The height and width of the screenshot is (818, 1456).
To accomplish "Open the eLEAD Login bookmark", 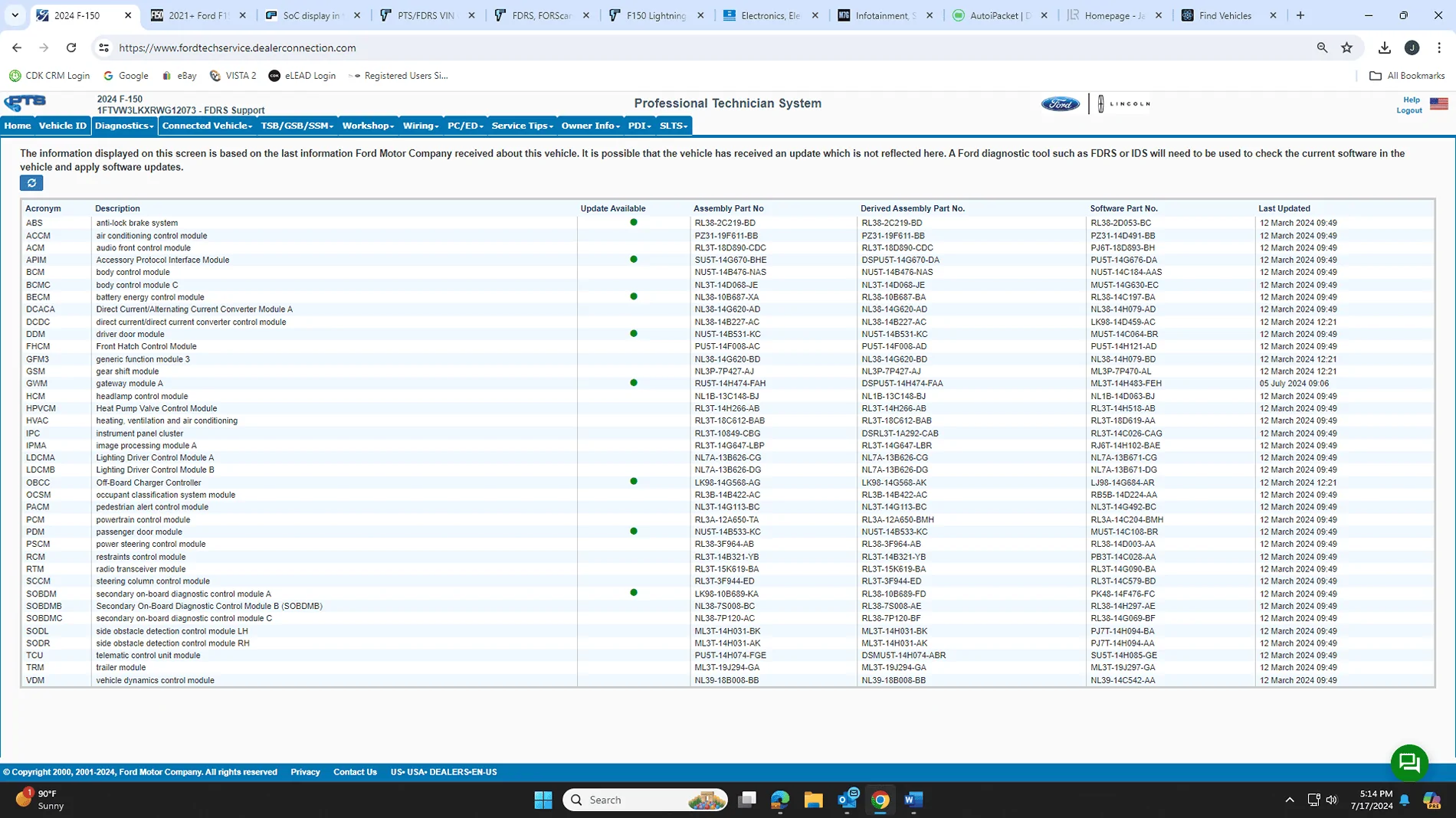I will 302,76.
